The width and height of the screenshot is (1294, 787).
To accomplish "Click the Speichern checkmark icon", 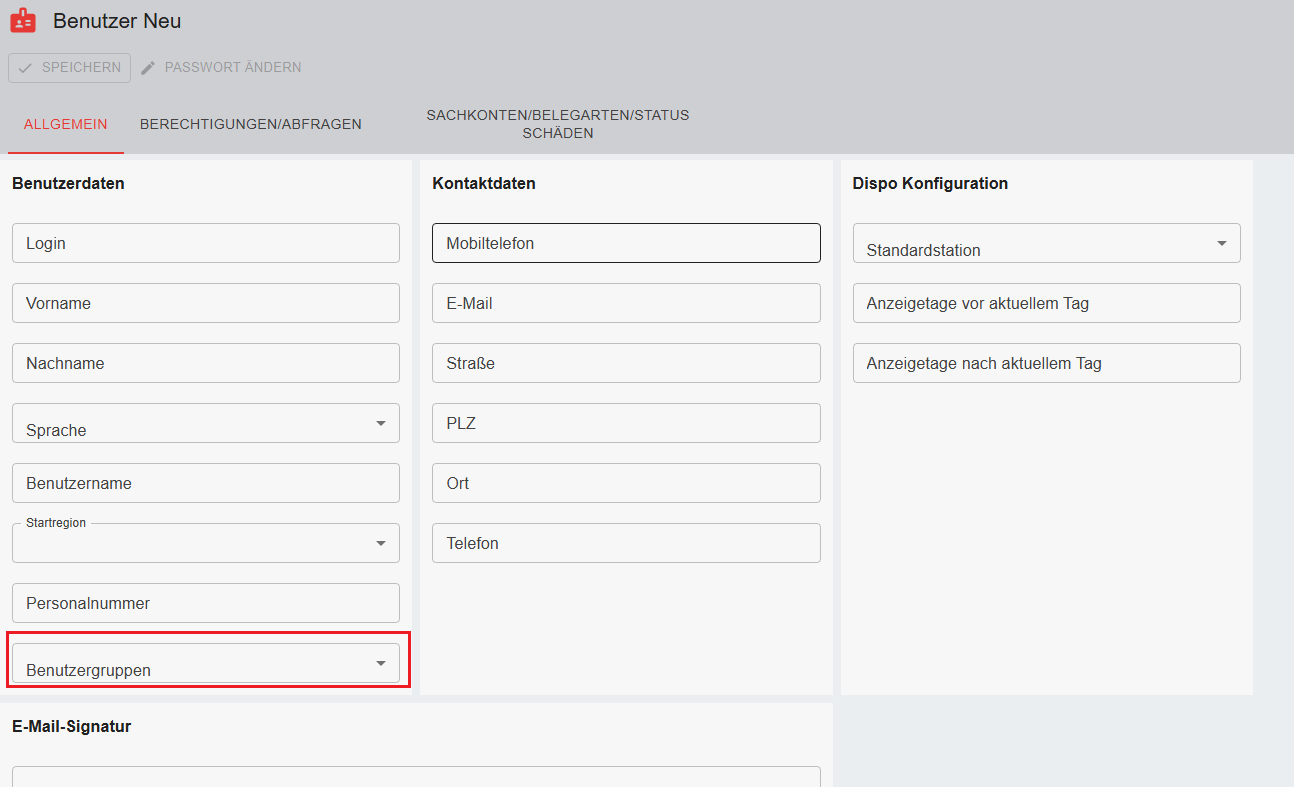I will pos(26,68).
